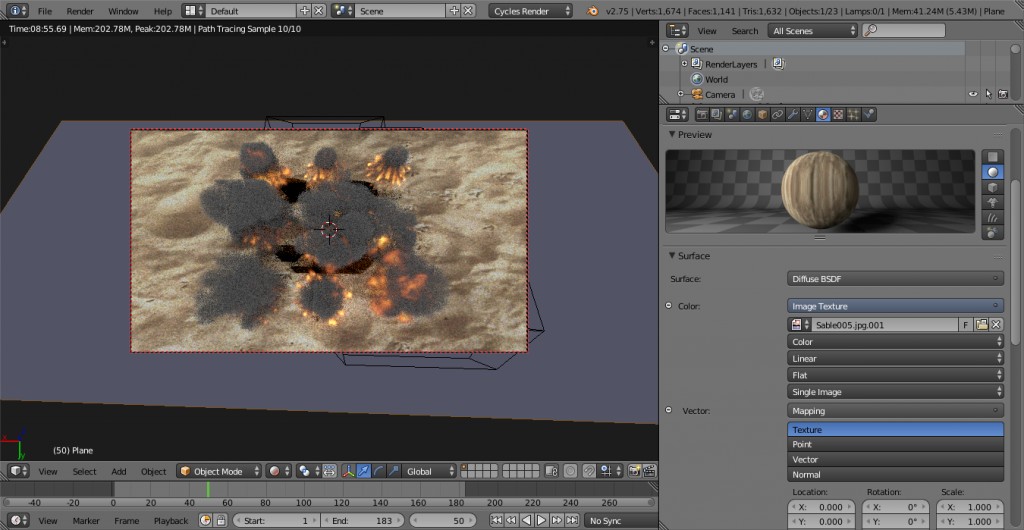Toggle Camera renderability icon in outliner
Viewport: 1024px width, 530px height.
[x=1003, y=95]
